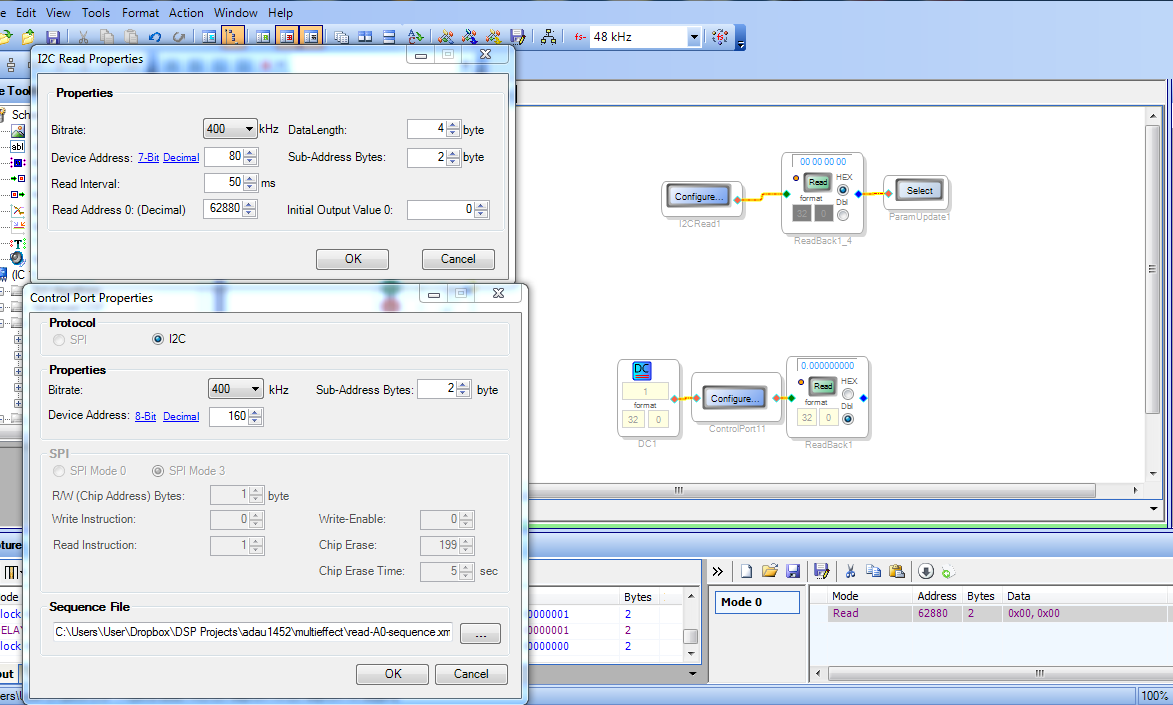Click the 7-Bit device address link
The image size is (1173, 705).
click(x=148, y=157)
